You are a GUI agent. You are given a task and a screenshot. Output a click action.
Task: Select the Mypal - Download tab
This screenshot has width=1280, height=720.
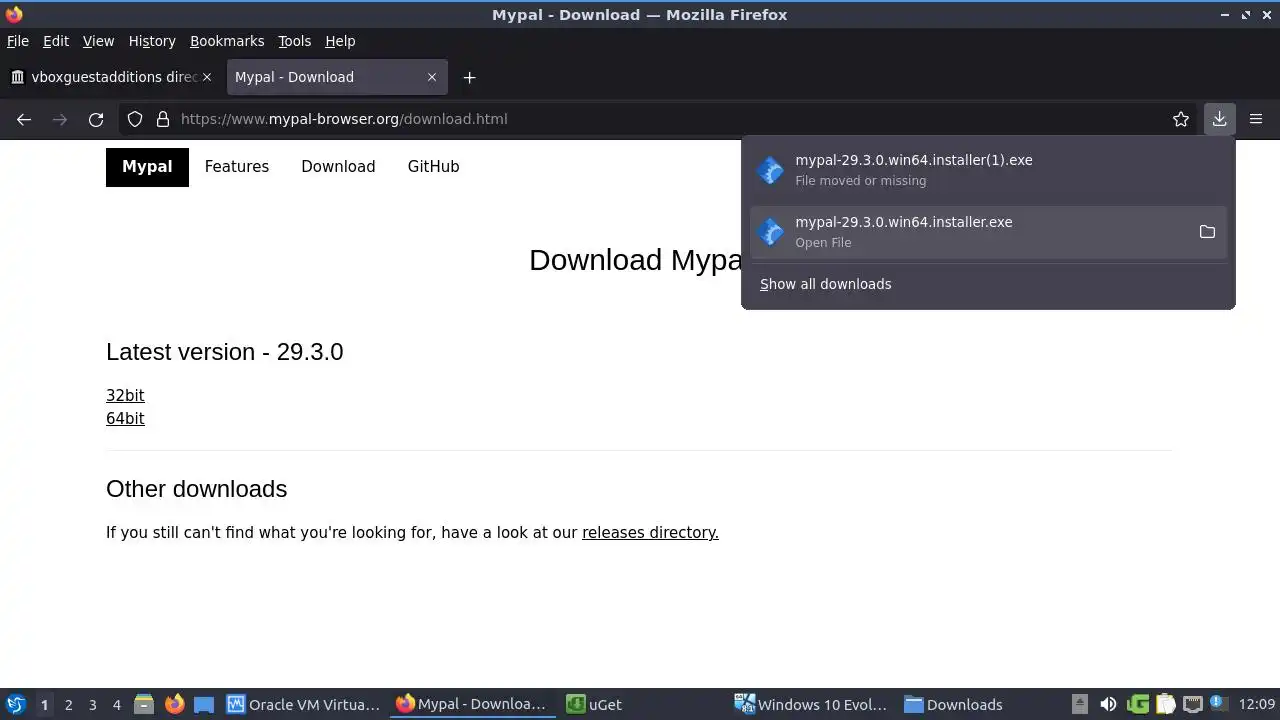(335, 77)
